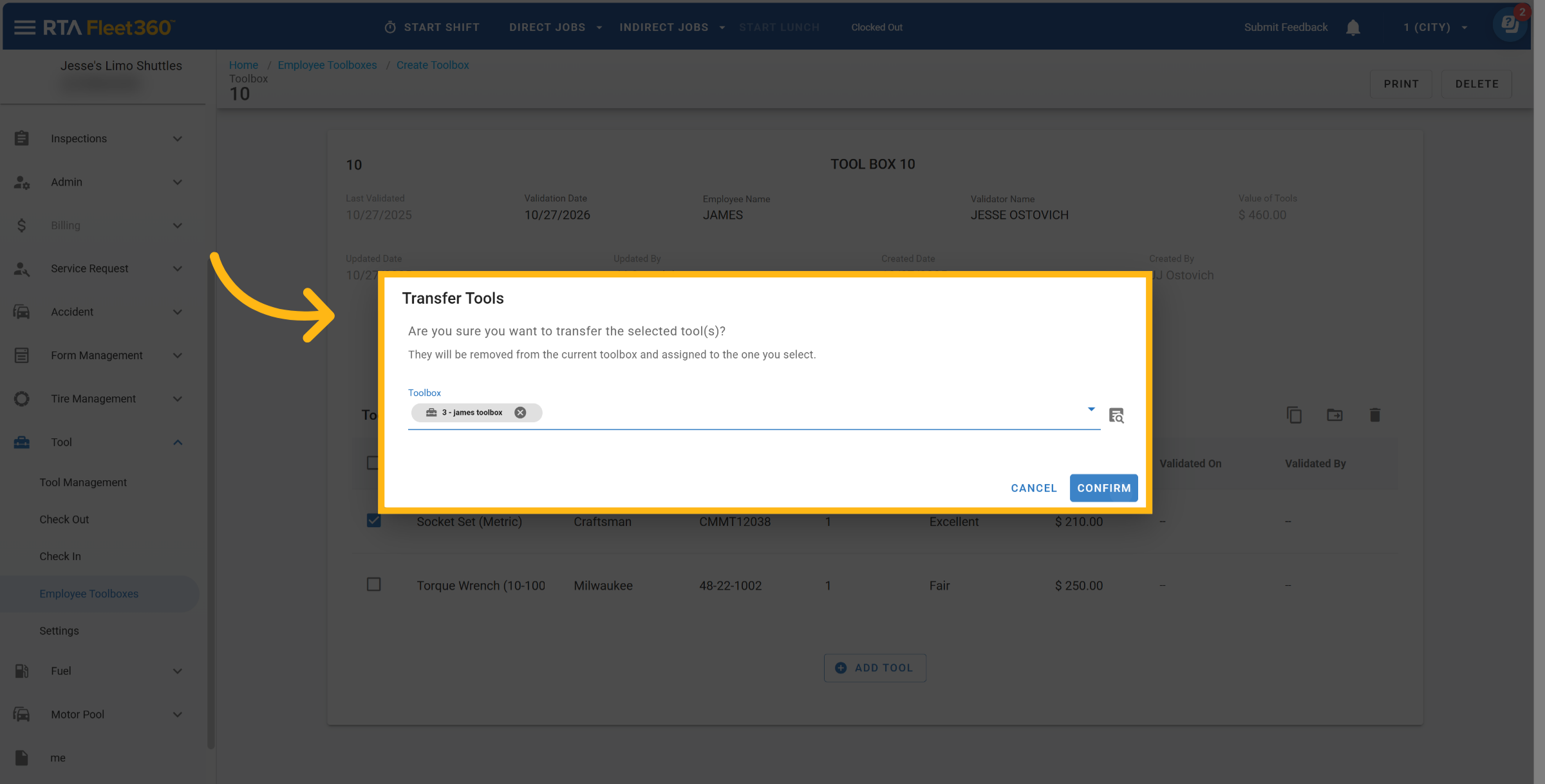This screenshot has width=1545, height=784.
Task: Confirm the tool transfer
Action: [x=1103, y=488]
